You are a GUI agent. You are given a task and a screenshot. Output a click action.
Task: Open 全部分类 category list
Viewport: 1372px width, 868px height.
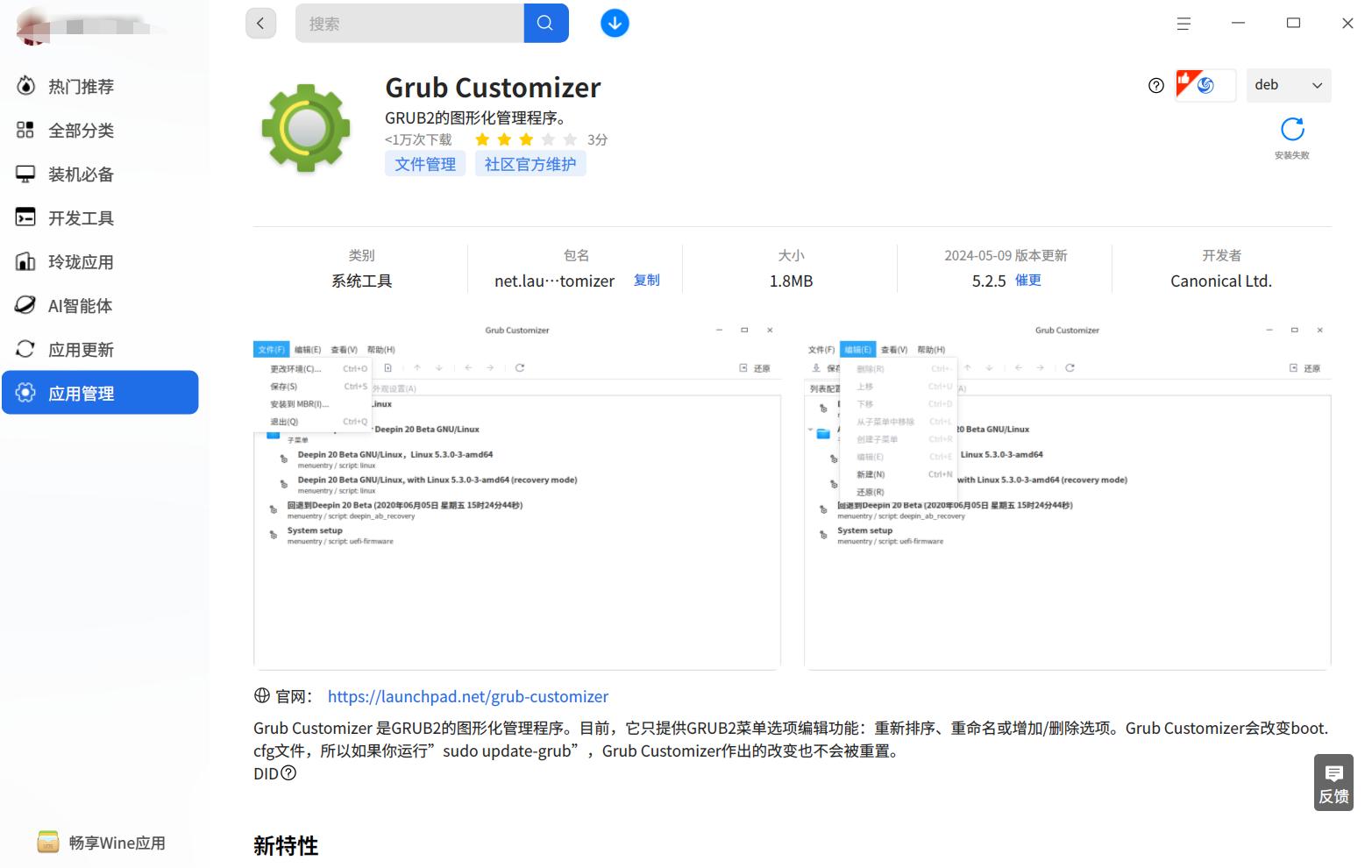(100, 130)
